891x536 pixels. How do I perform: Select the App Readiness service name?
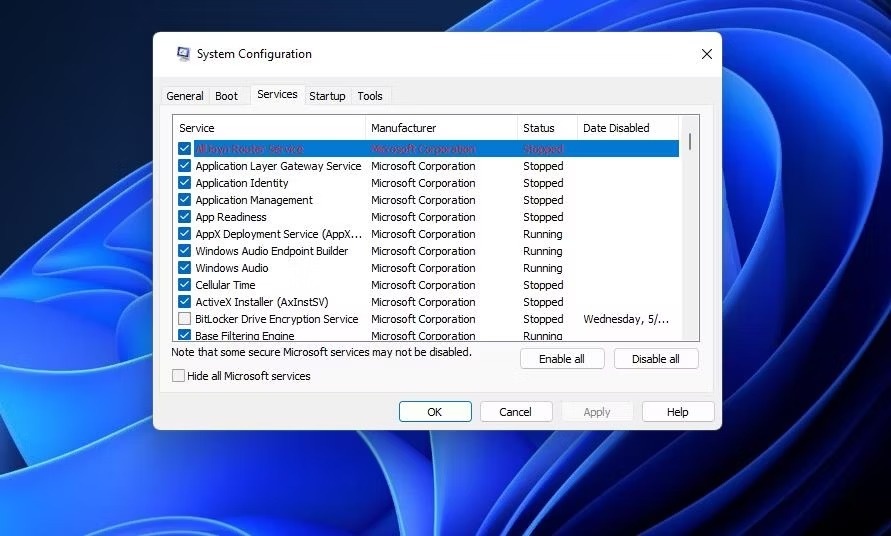231,217
